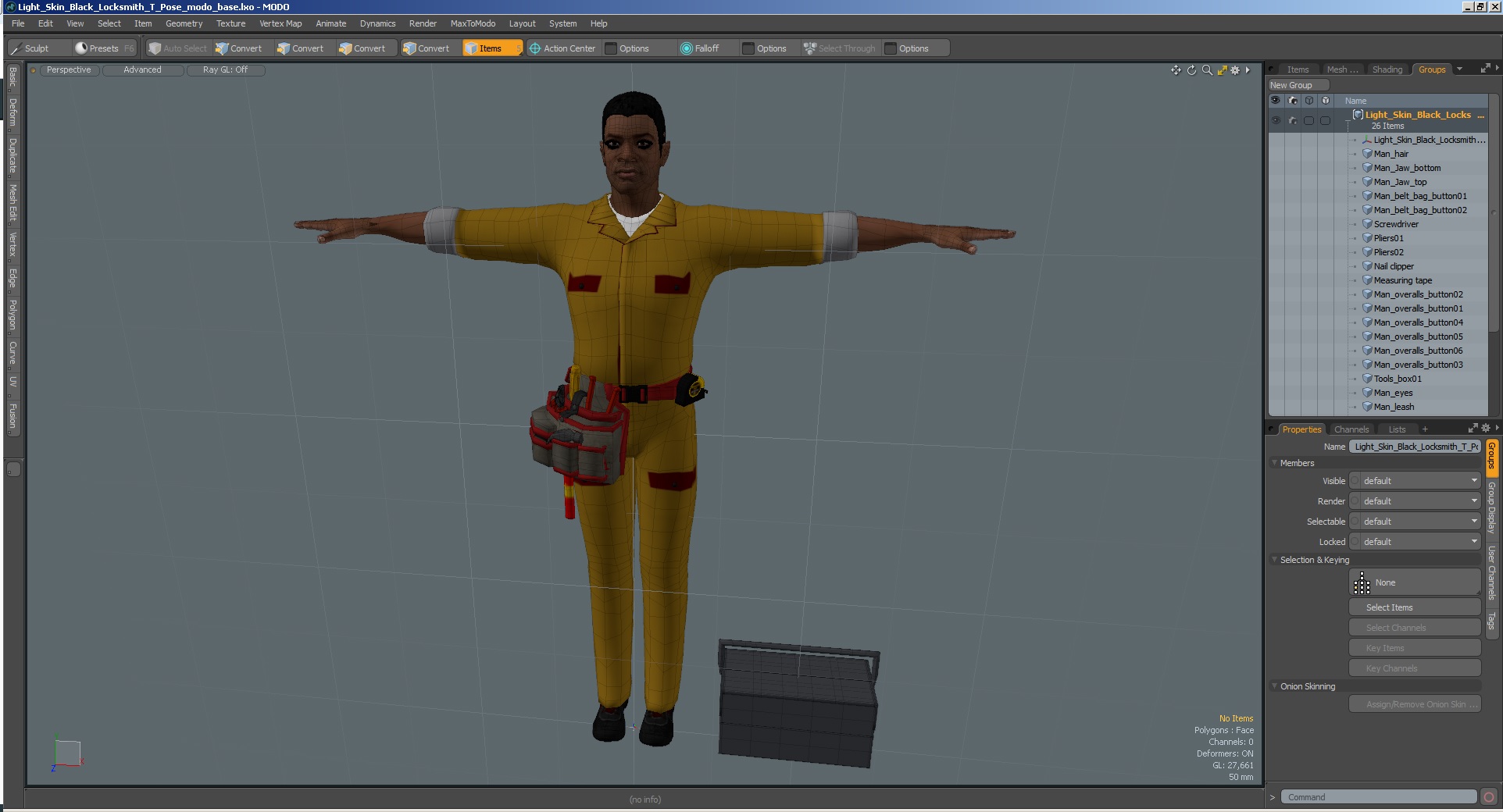1503x812 pixels.
Task: Toggle the Ray GL: Off button
Action: pos(225,70)
